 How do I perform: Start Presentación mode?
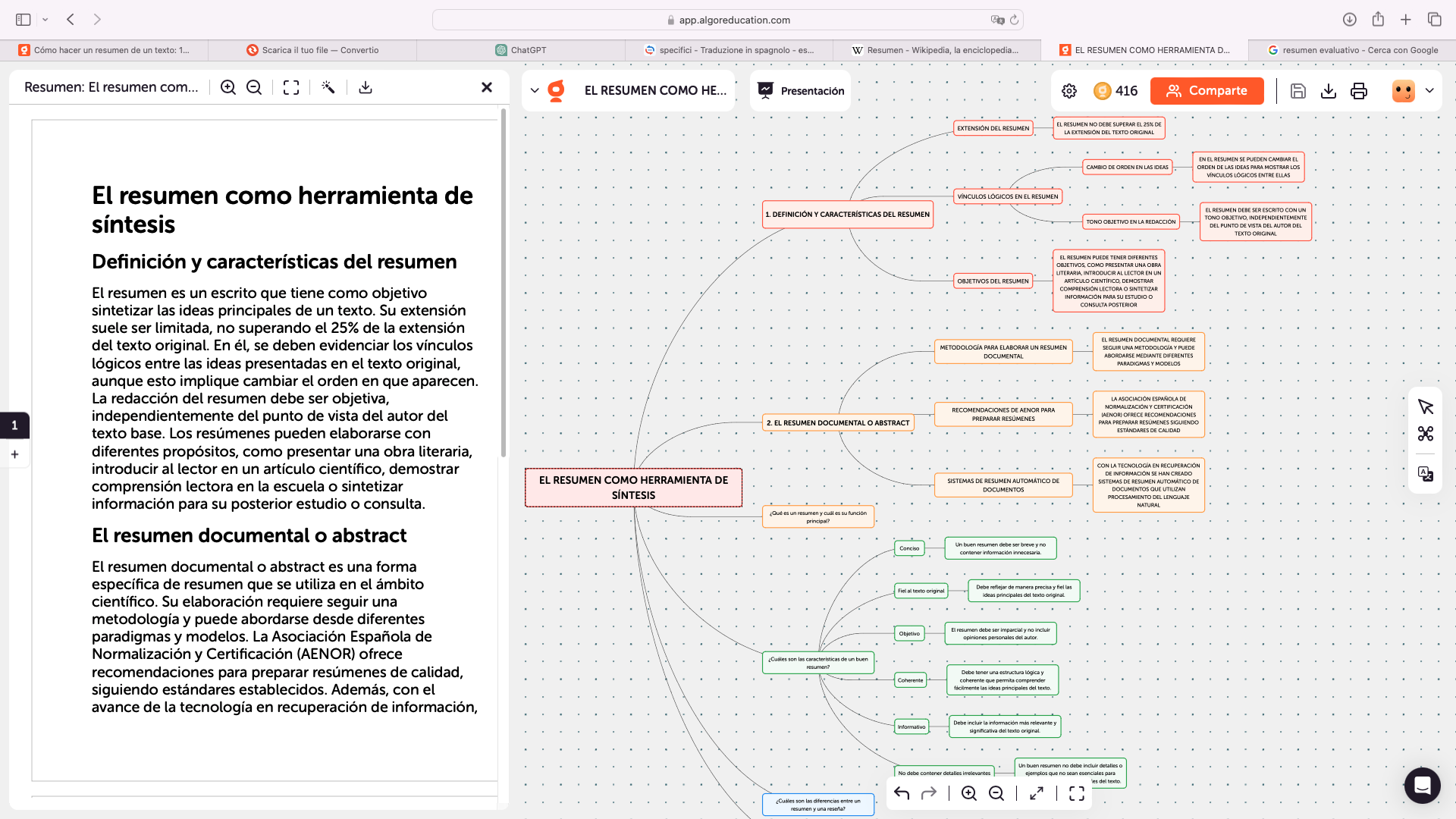pos(800,90)
